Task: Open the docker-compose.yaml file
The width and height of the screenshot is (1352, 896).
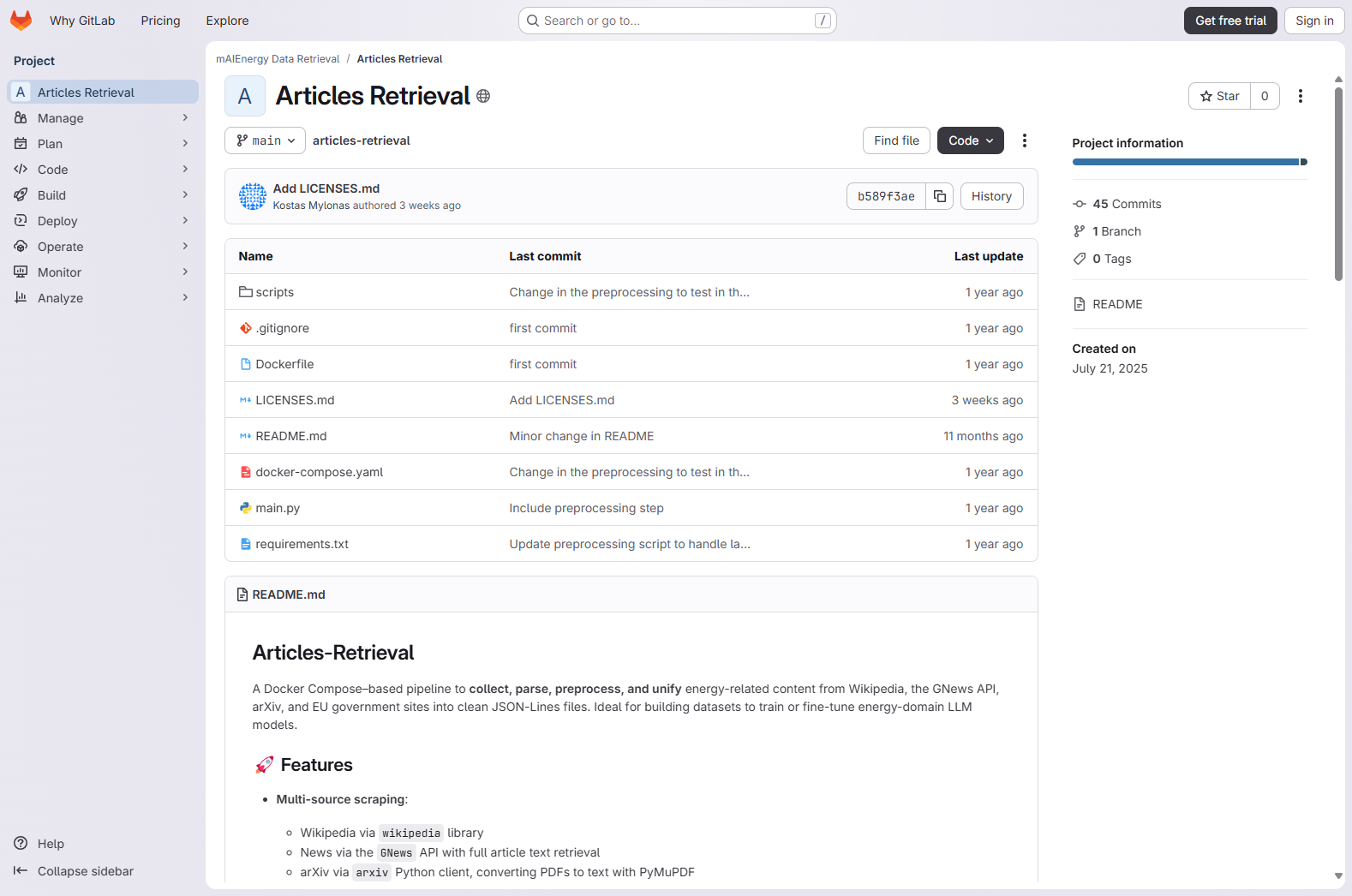Action: [x=319, y=472]
